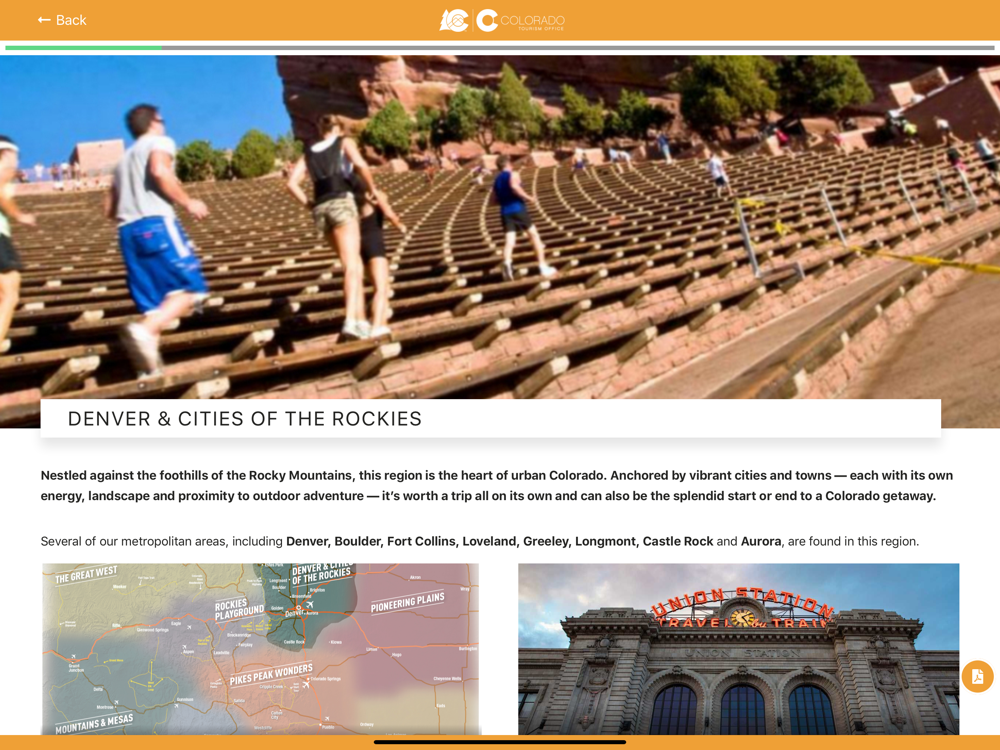This screenshot has width=1000, height=750.
Task: Tap the Red Rocks amphitheatre hero image
Action: click(x=500, y=241)
